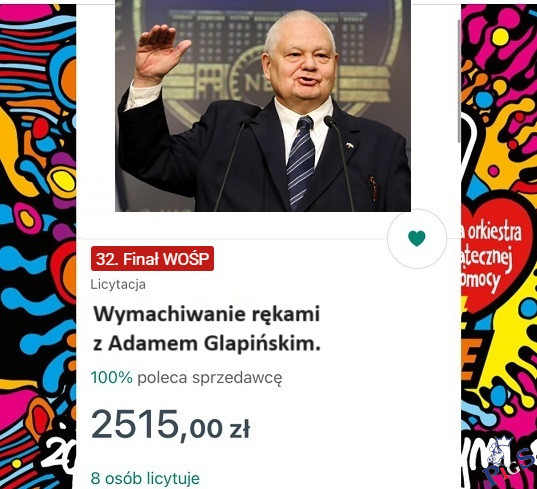Click the red WOŚP heart logo

point(496,253)
